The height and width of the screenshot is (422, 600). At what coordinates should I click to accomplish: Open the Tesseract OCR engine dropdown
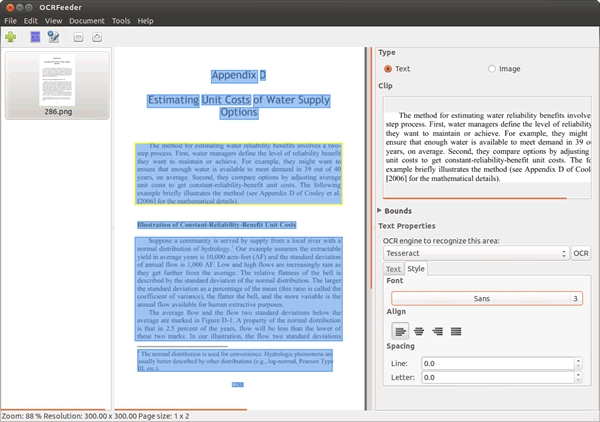tap(475, 254)
